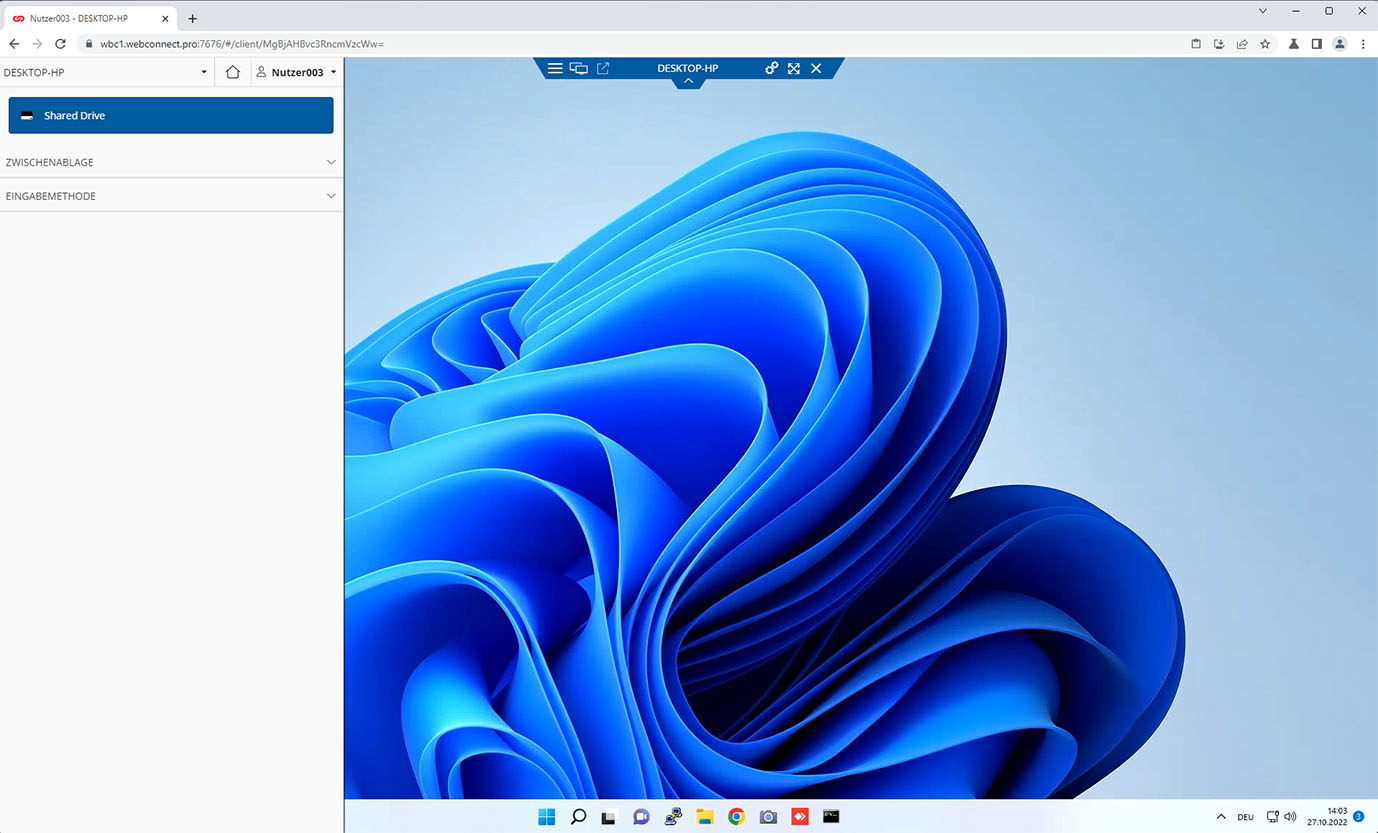The width and height of the screenshot is (1378, 833).
Task: Bookmark the page with the star icon
Action: (1267, 44)
